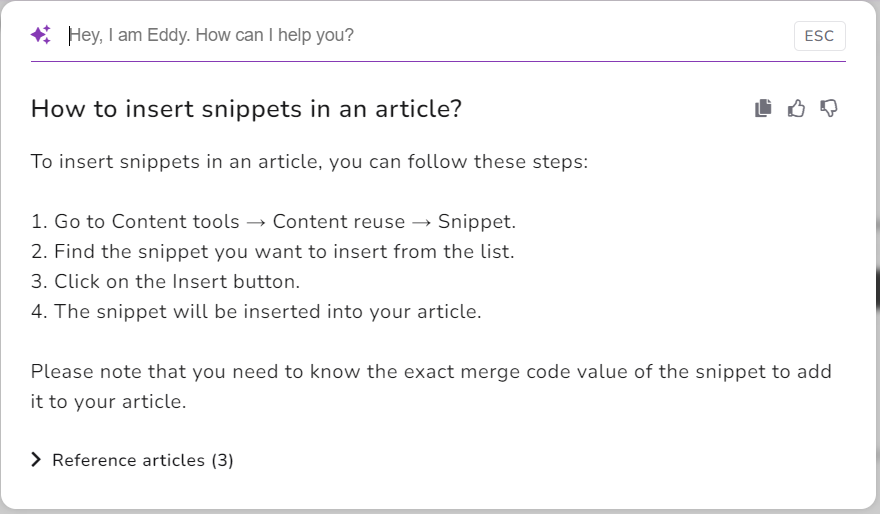880x514 pixels.
Task: Click the "How to insert snippets" heading
Action: (246, 109)
